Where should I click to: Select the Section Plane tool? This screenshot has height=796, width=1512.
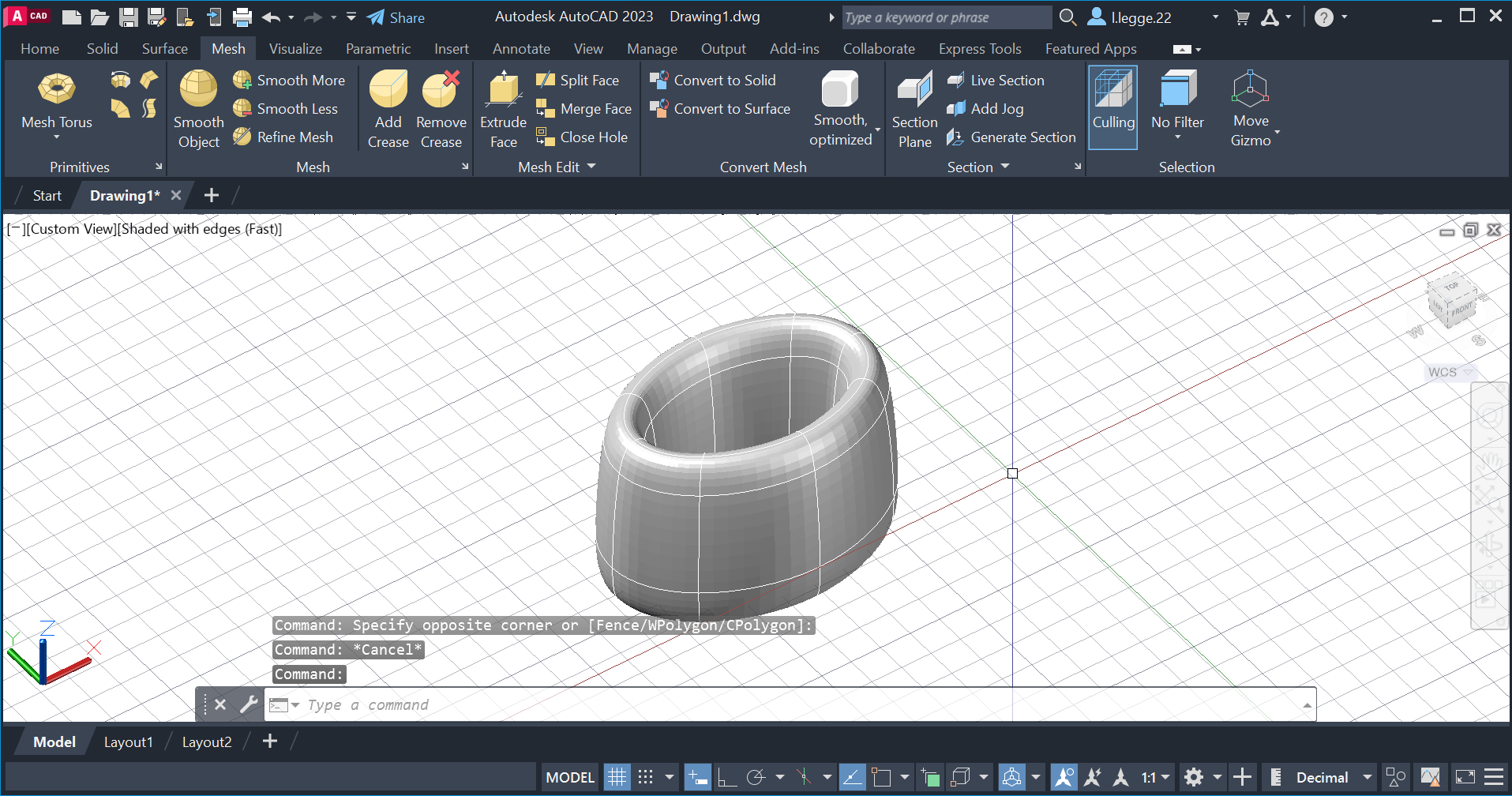point(914,109)
